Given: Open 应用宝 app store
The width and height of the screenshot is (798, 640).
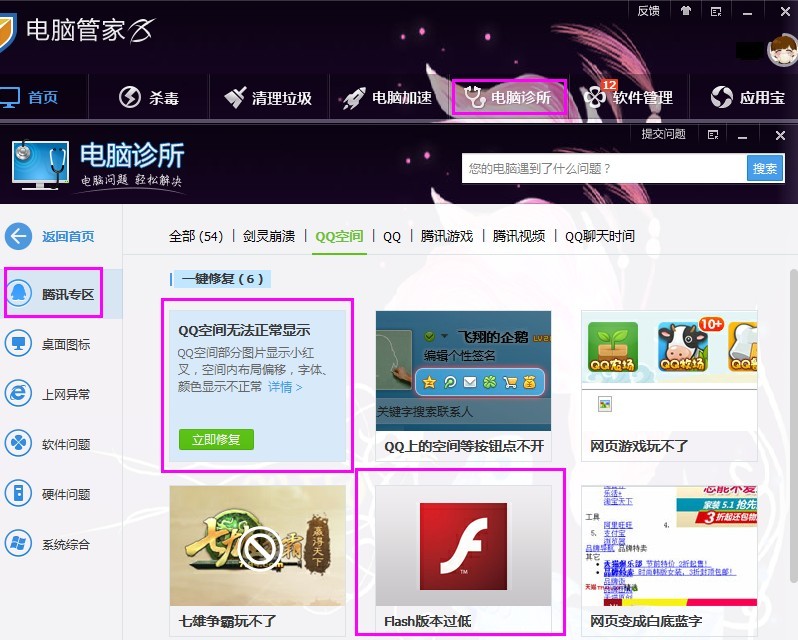Looking at the screenshot, I should (748, 97).
